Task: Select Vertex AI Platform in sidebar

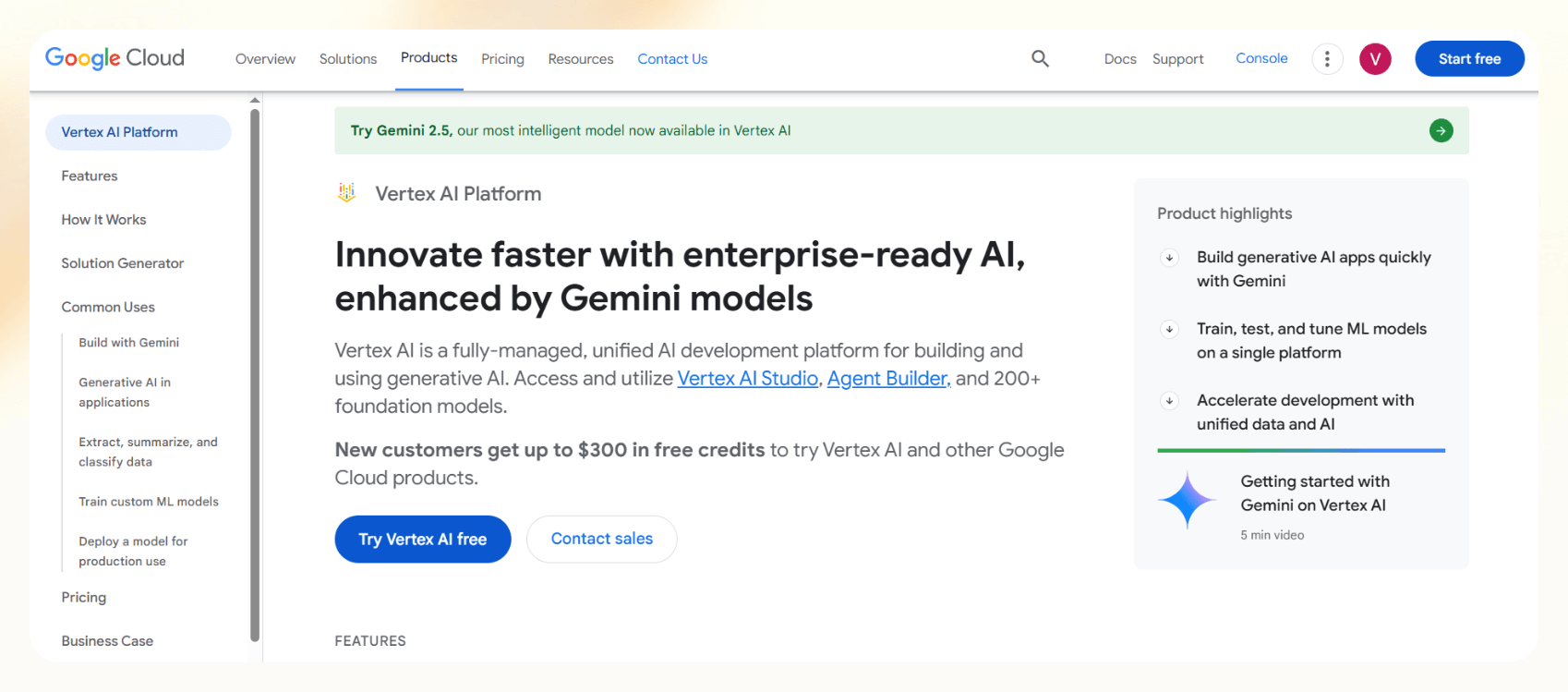Action: [x=139, y=132]
